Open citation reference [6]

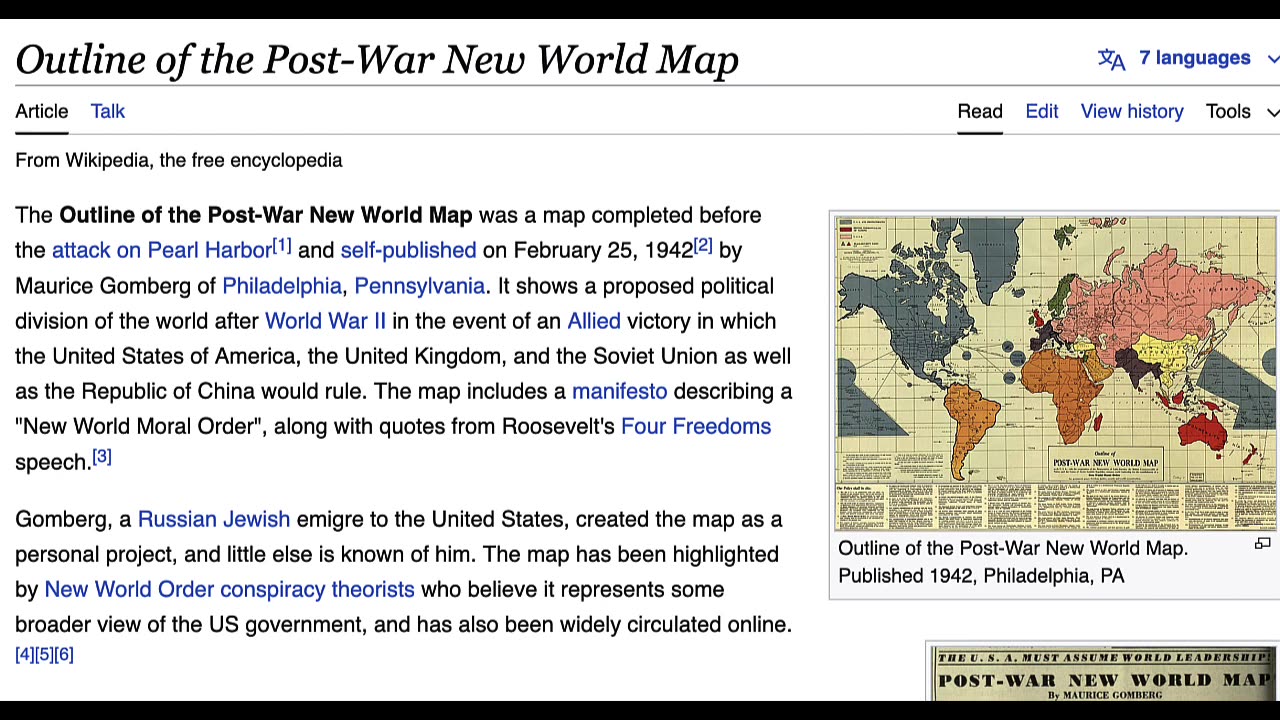tap(64, 654)
